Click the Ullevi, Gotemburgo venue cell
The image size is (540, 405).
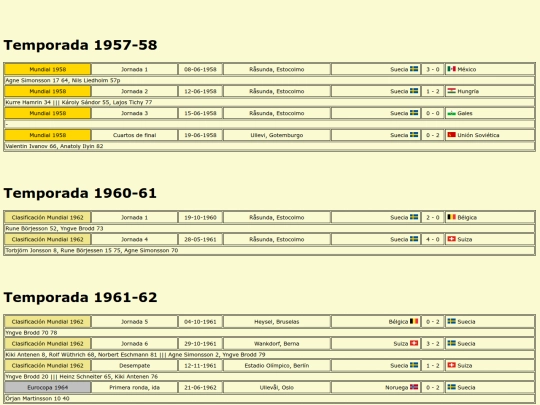click(x=277, y=135)
